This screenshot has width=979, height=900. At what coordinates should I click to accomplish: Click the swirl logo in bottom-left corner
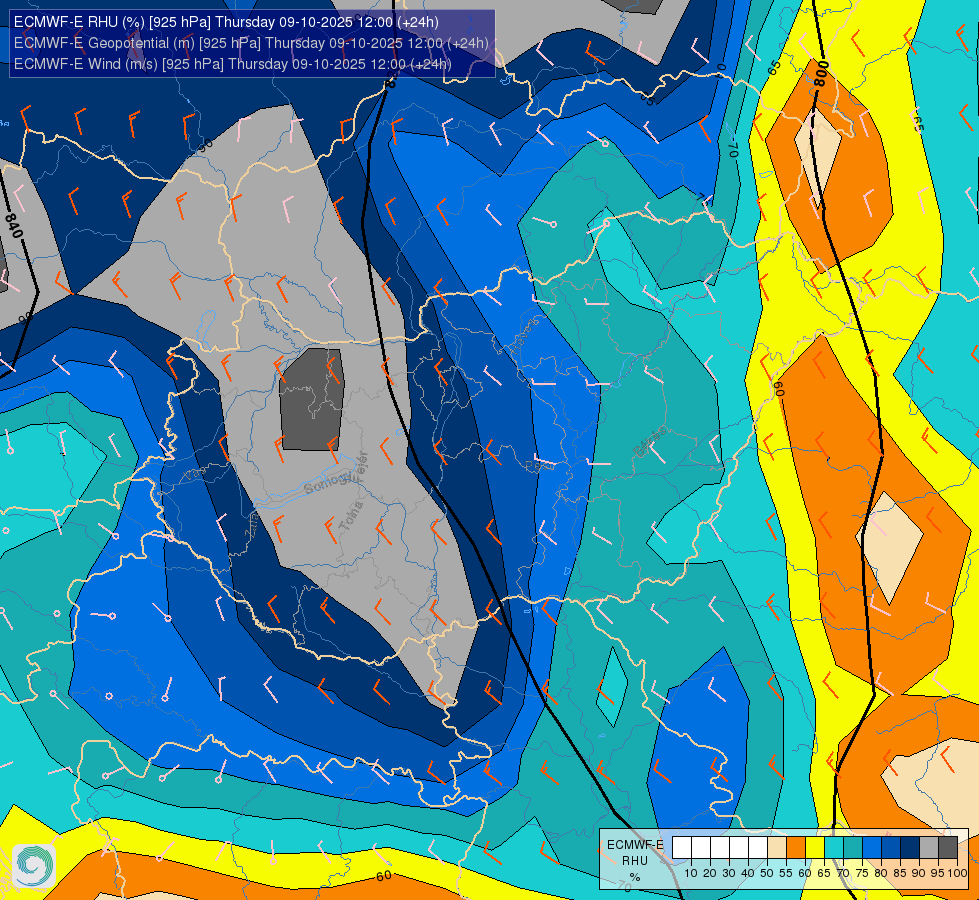[34, 866]
